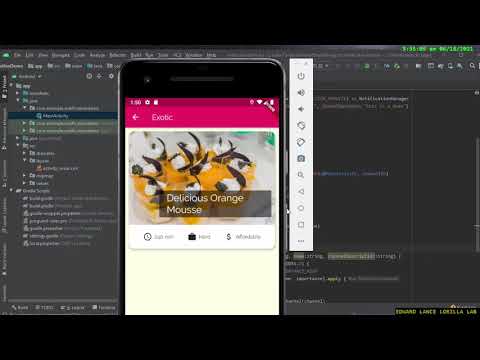Open the View menu
This screenshot has width=480, height=360.
pos(43,55)
